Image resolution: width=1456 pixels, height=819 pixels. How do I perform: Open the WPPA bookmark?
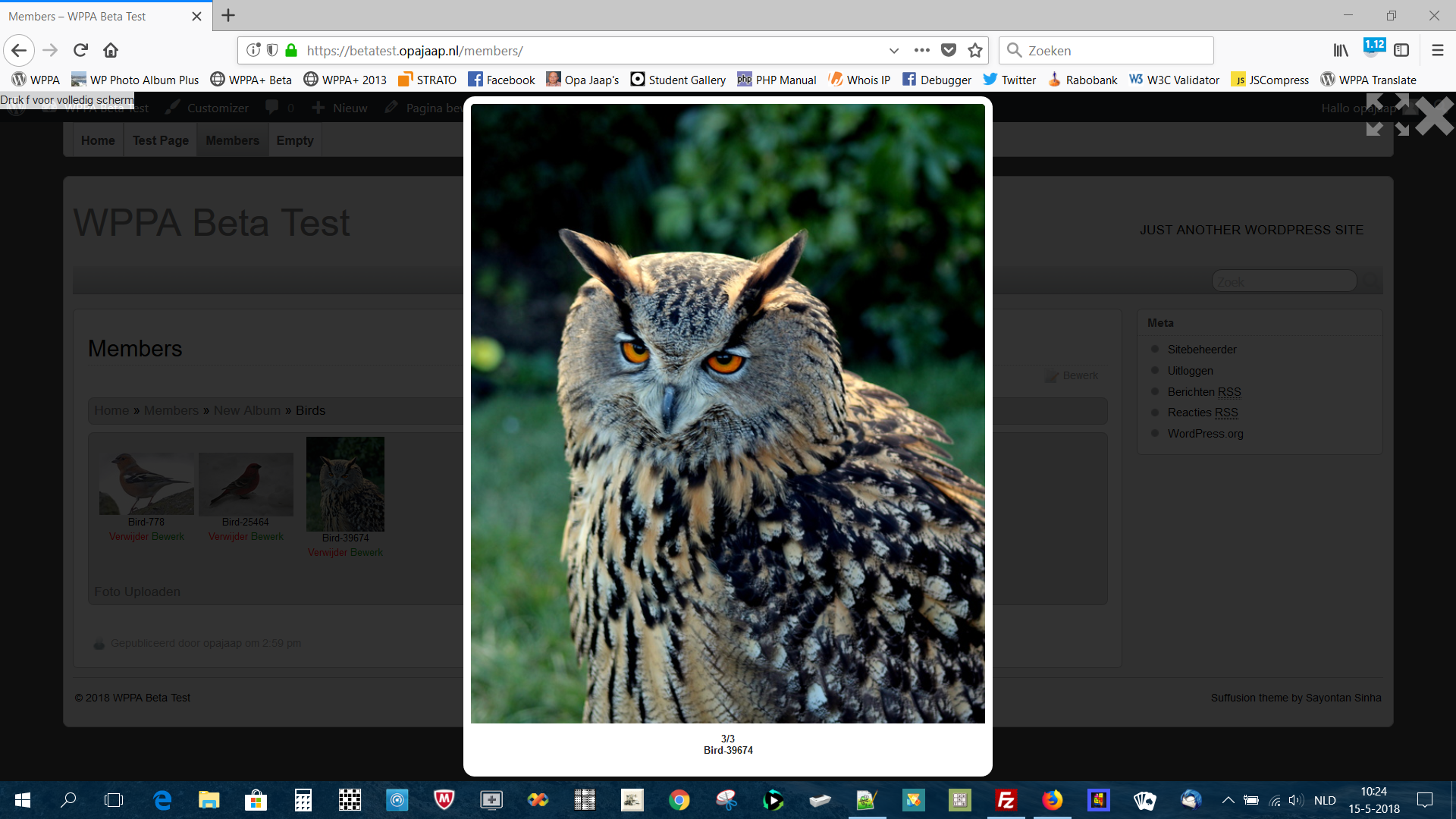[36, 80]
